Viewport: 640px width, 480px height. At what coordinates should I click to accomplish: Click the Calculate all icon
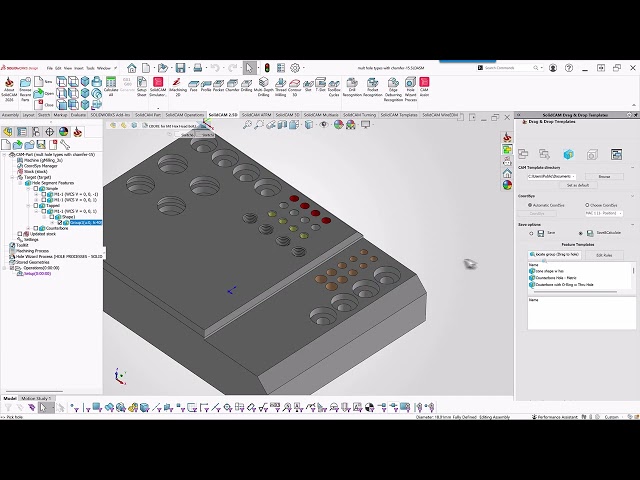(111, 87)
